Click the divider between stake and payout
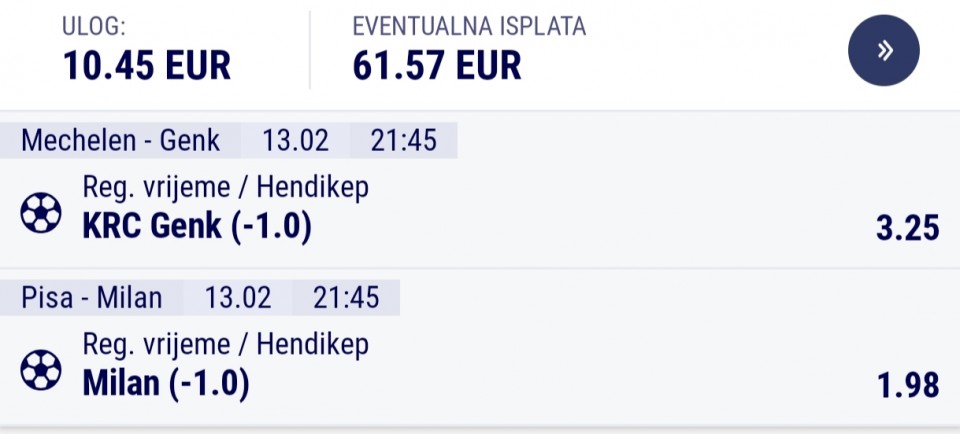 [x=310, y=51]
